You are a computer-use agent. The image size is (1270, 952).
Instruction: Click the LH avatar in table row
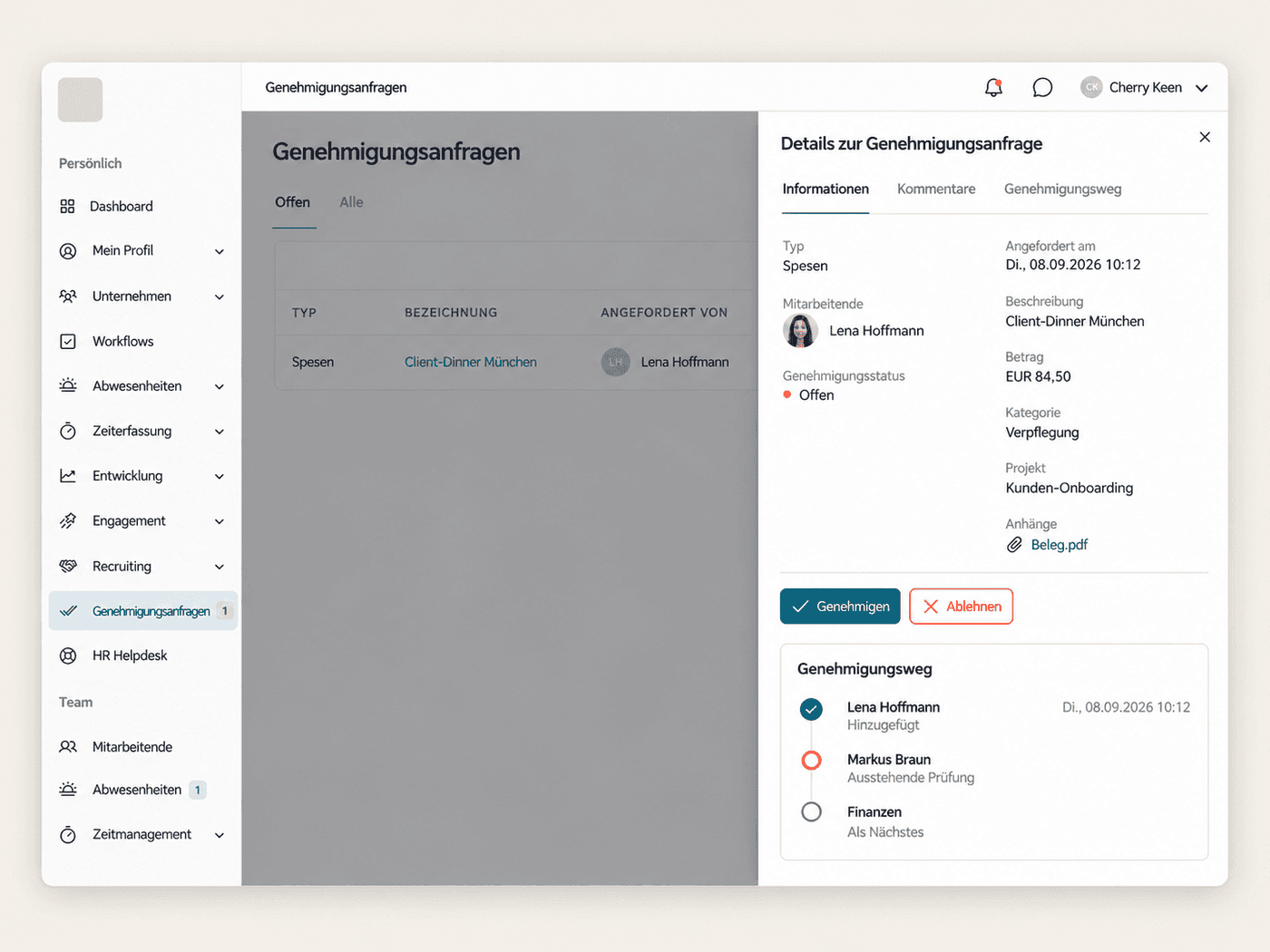coord(616,362)
